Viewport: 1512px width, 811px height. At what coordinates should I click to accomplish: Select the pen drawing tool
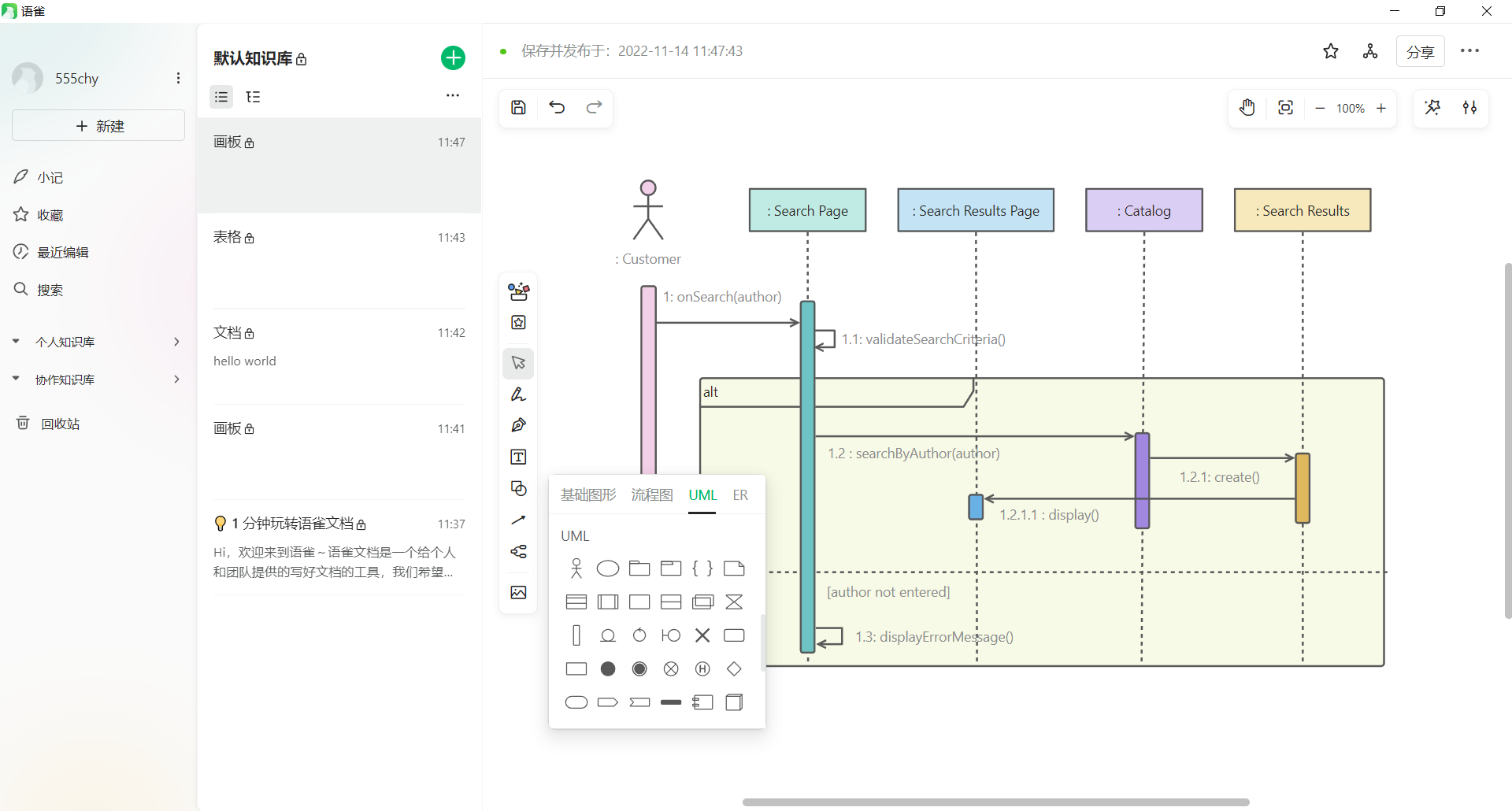click(518, 425)
